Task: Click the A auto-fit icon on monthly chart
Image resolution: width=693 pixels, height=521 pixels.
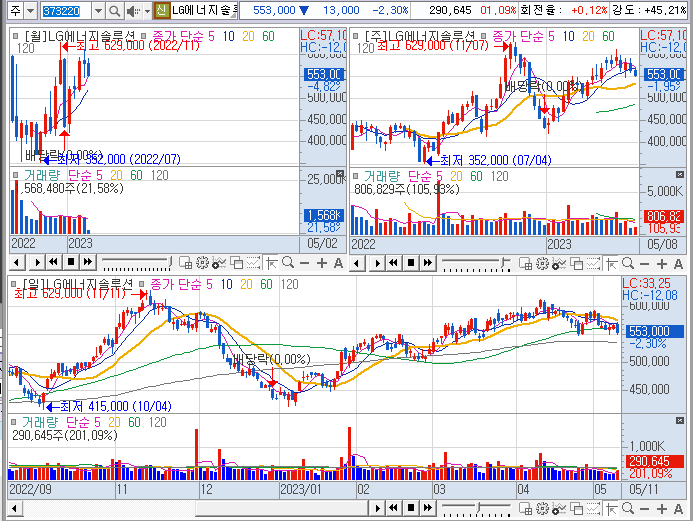Action: tap(338, 263)
